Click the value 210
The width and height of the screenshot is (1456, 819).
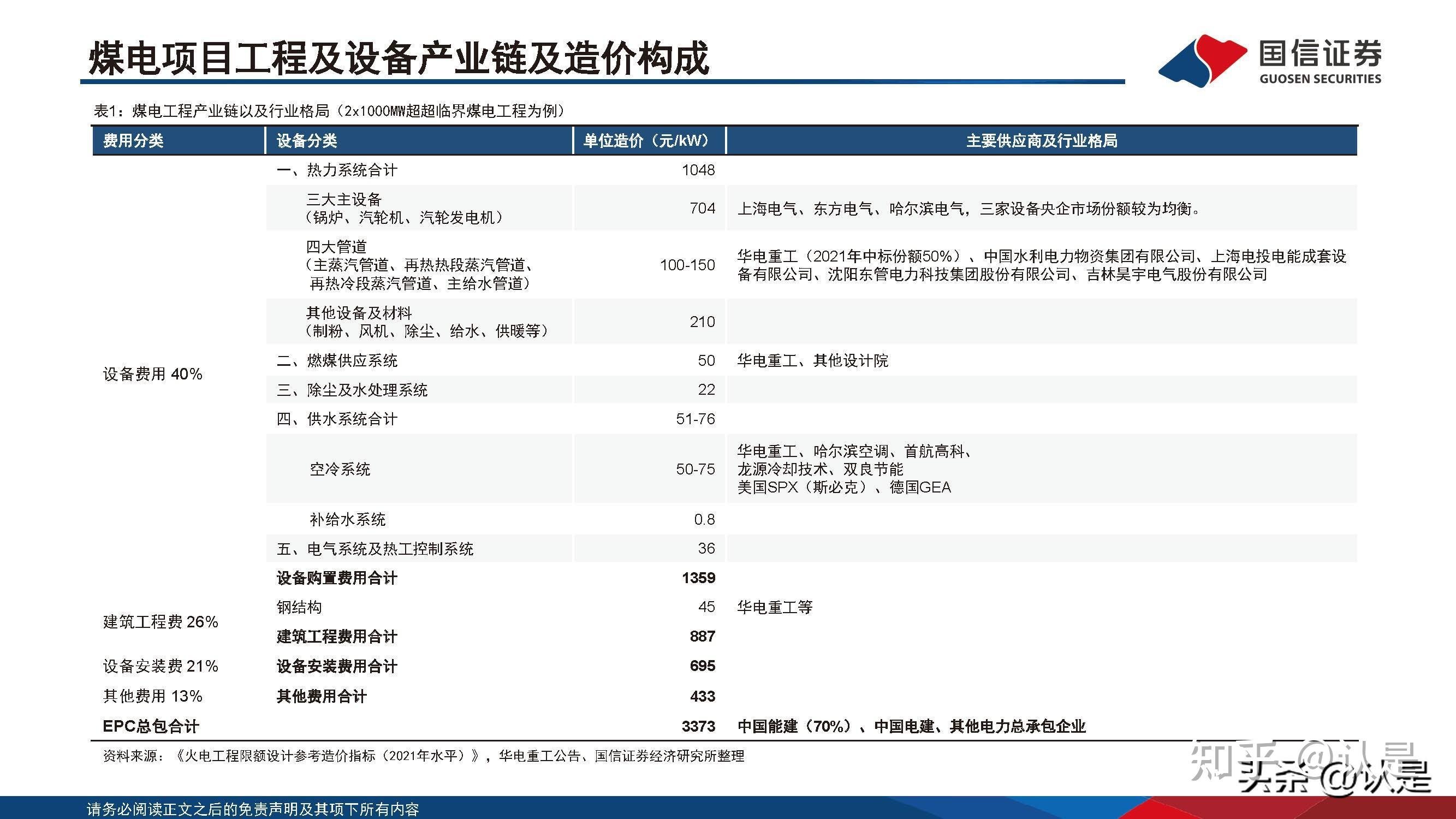coord(702,322)
